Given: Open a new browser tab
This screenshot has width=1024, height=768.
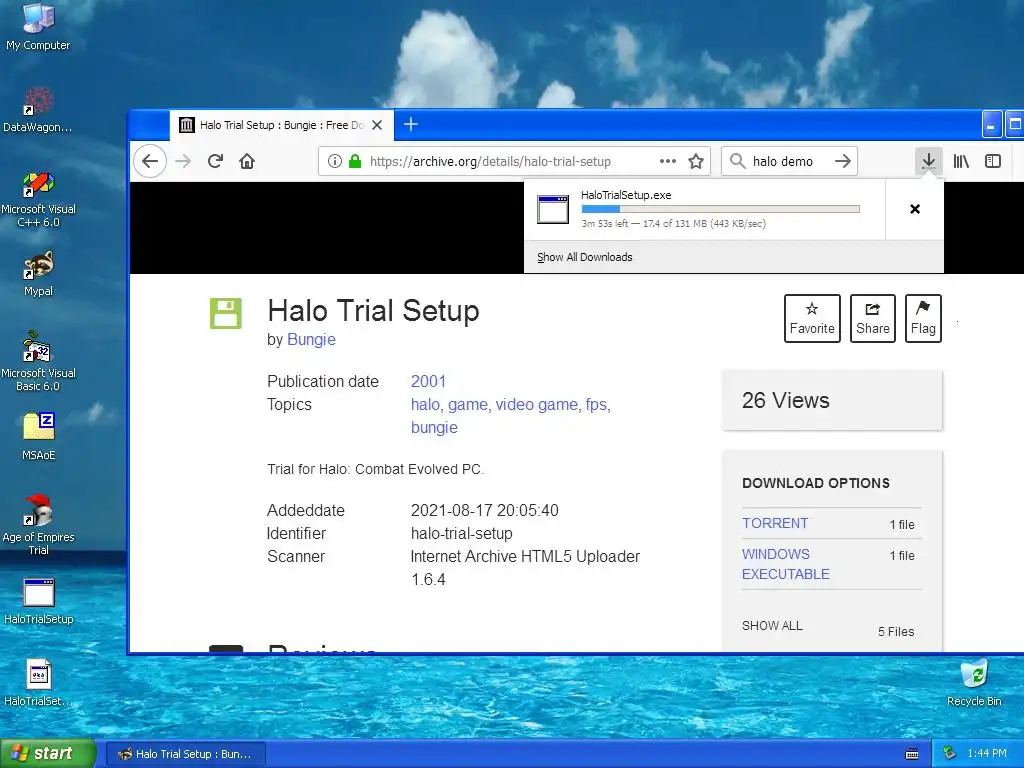Looking at the screenshot, I should coord(411,124).
